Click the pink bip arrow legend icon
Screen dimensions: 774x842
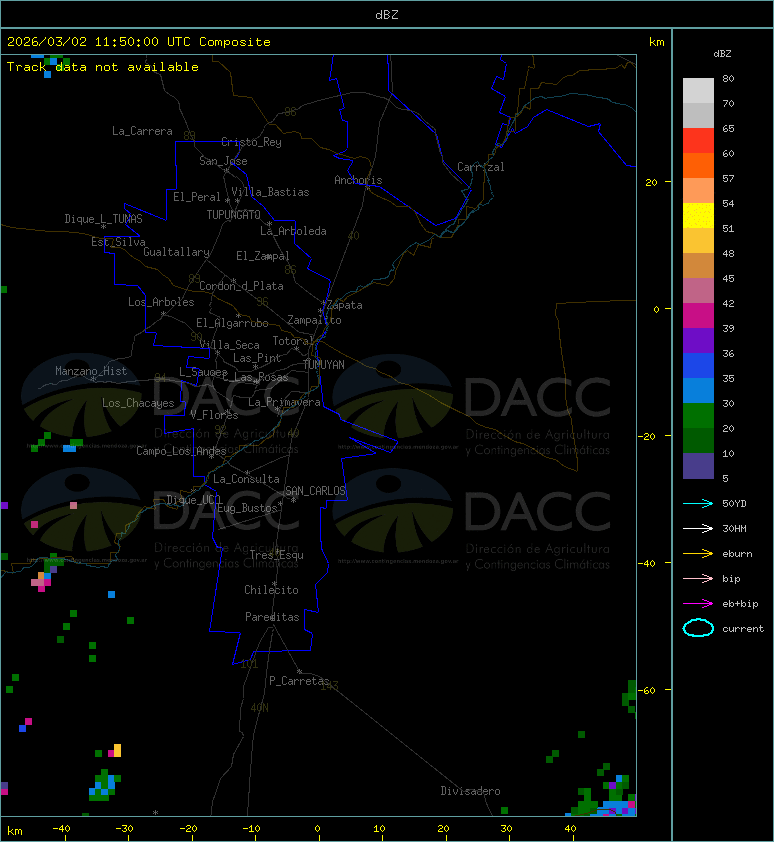tap(698, 578)
